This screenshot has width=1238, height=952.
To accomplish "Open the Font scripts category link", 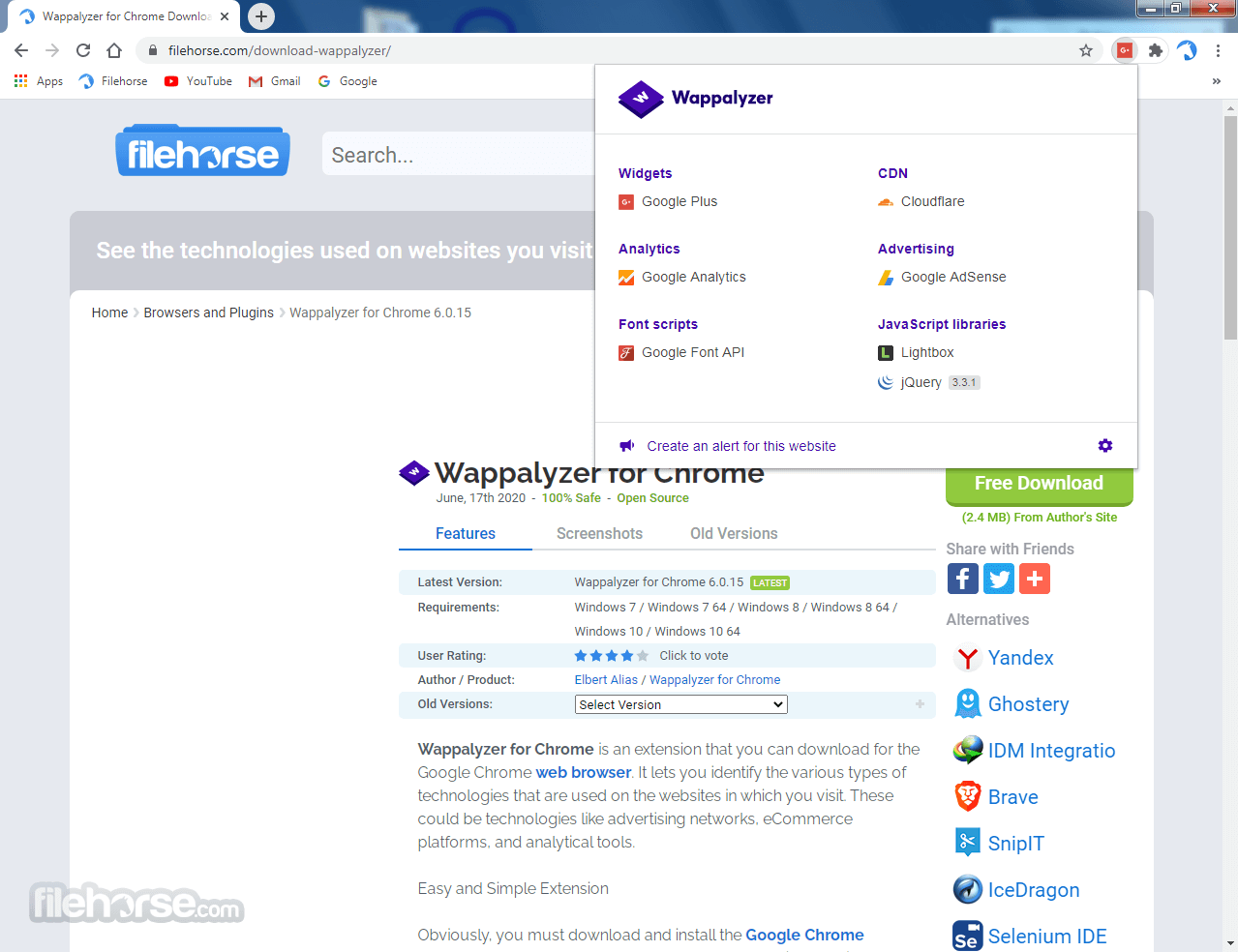I will pos(658,324).
